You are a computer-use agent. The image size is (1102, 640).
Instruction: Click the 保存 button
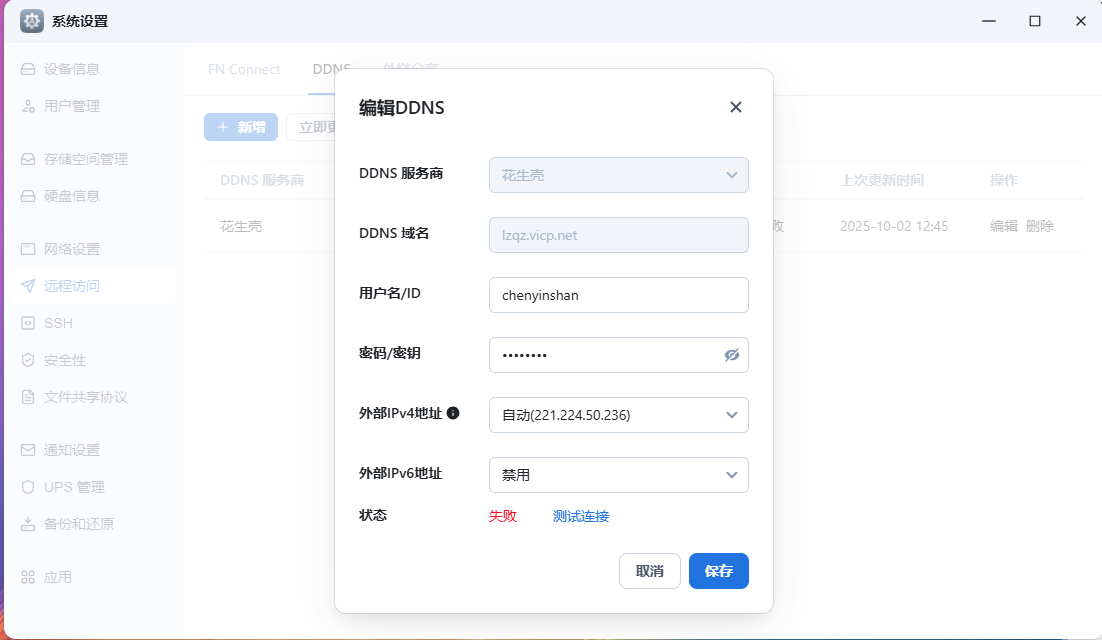(x=718, y=571)
